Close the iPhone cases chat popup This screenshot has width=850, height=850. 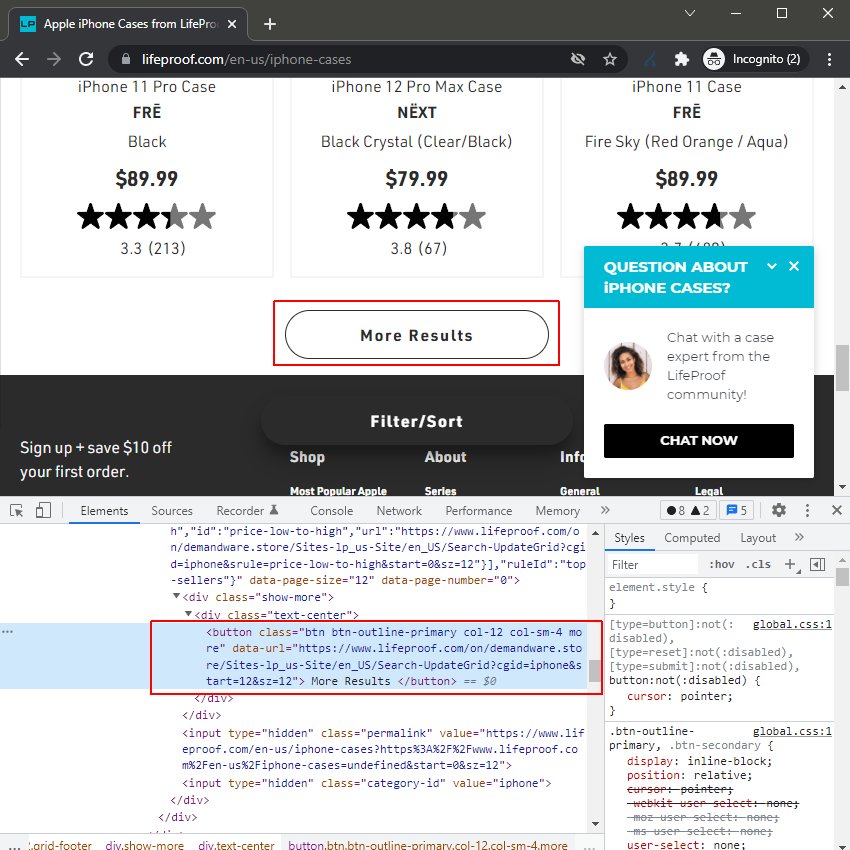pos(794,266)
